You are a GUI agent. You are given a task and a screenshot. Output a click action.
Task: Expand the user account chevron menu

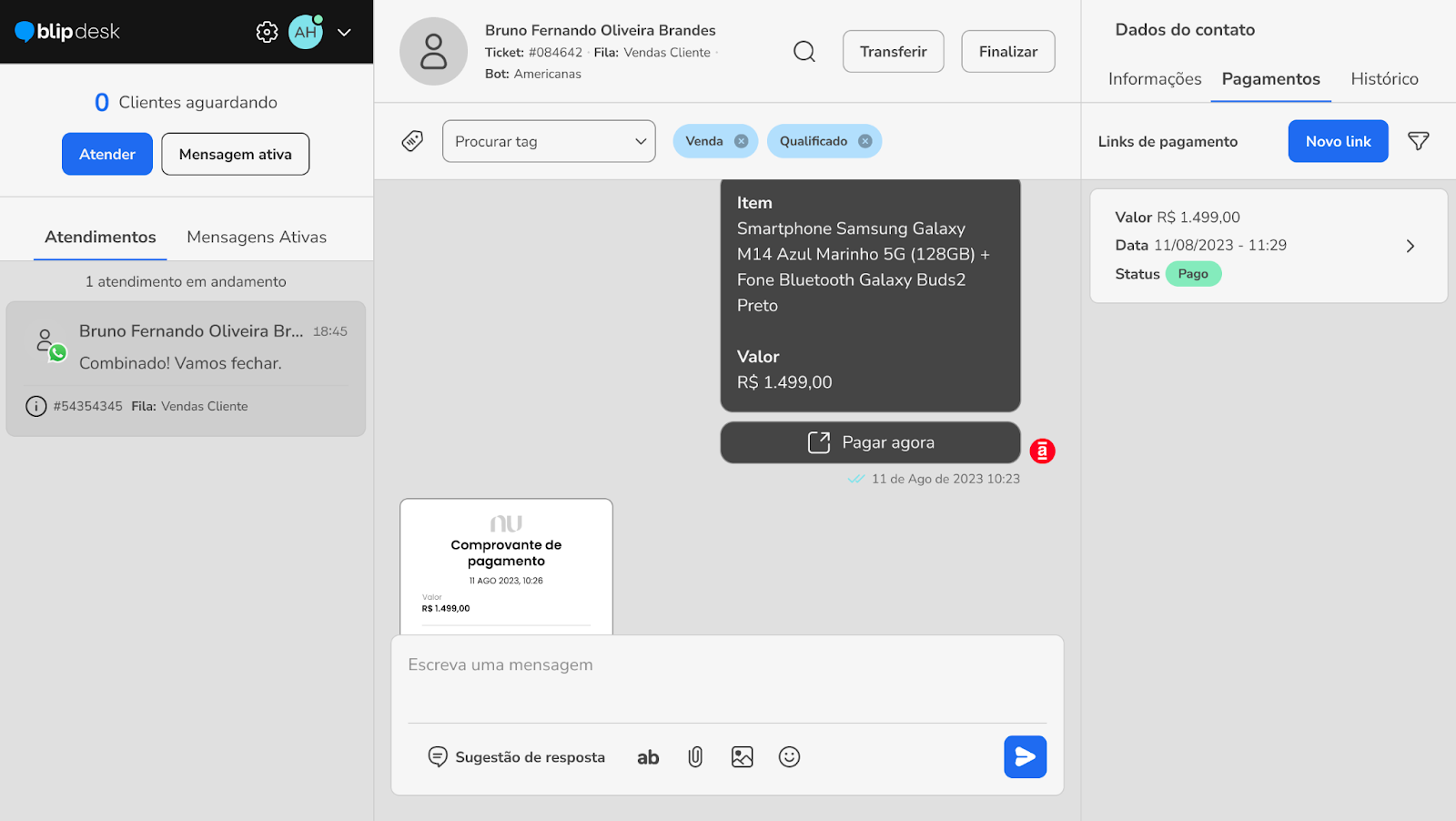click(x=344, y=32)
